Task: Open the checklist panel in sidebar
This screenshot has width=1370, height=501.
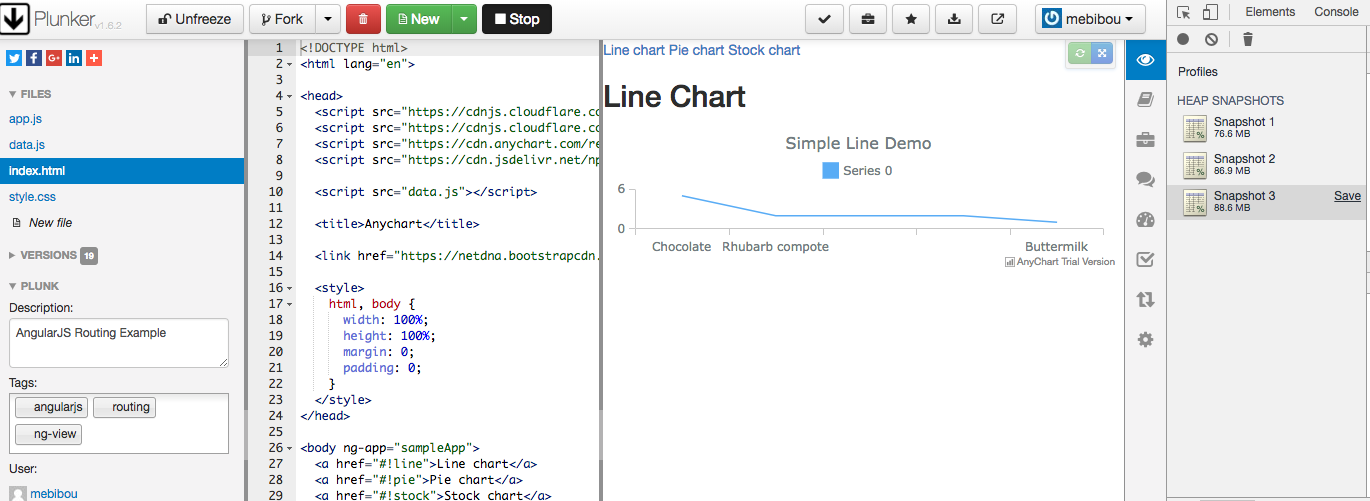Action: click(x=1146, y=260)
